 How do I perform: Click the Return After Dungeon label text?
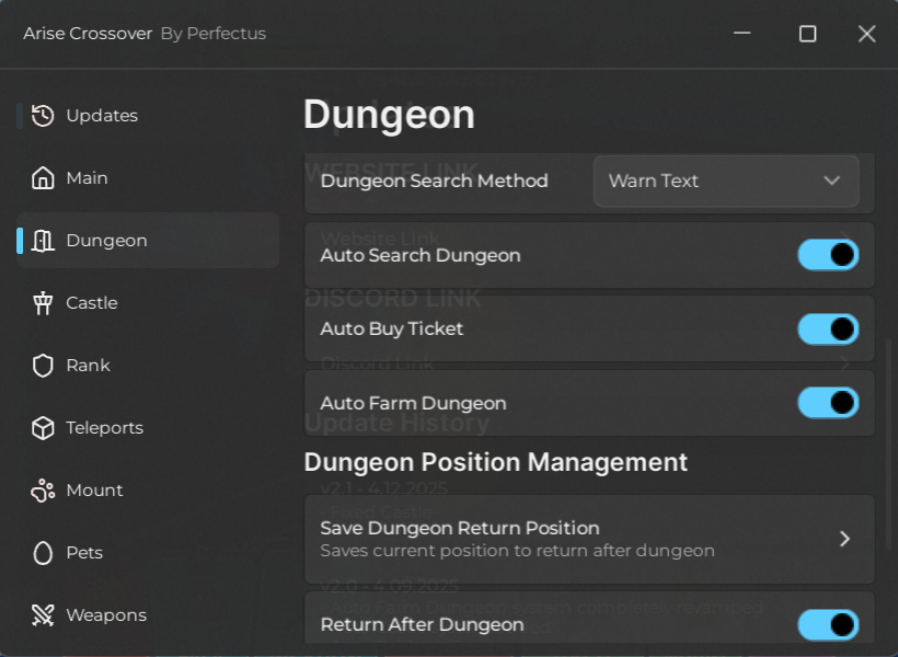click(x=422, y=624)
